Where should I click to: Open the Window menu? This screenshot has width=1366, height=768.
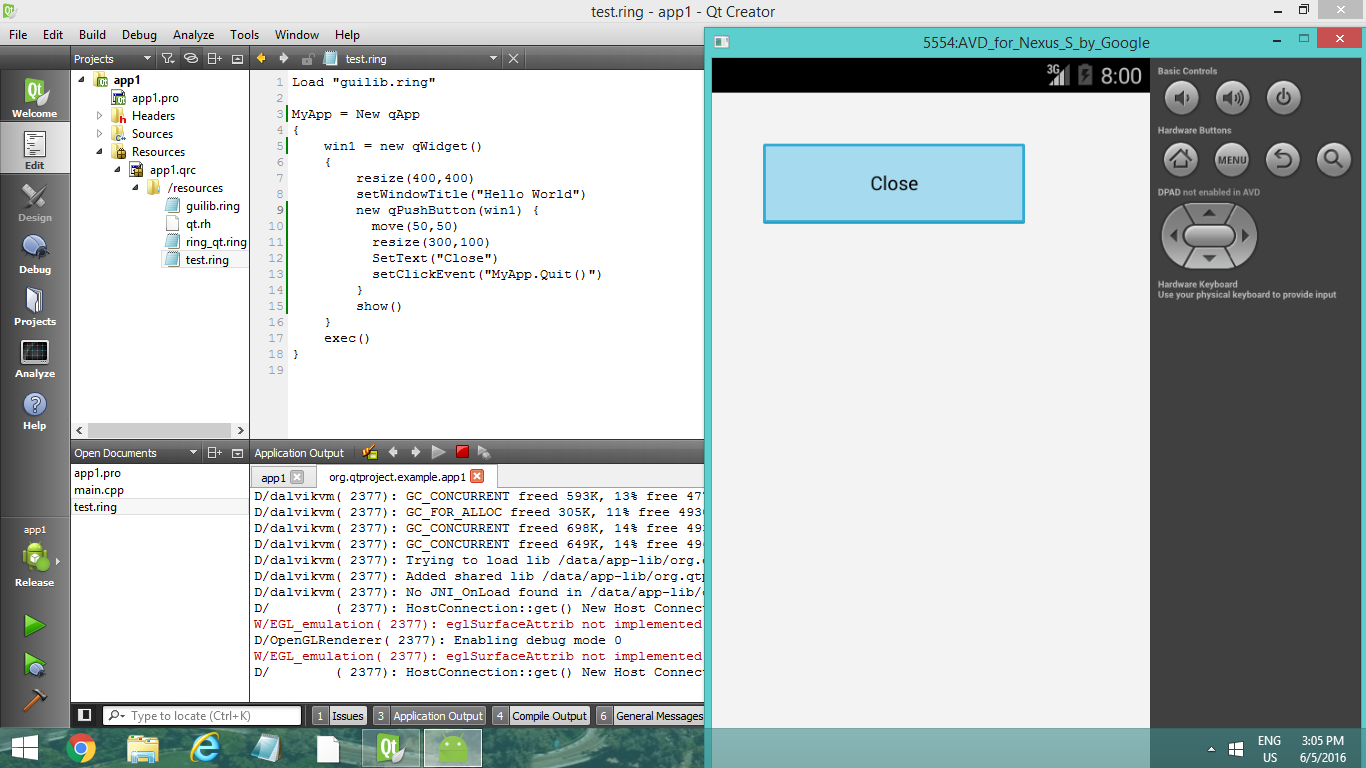click(x=296, y=34)
